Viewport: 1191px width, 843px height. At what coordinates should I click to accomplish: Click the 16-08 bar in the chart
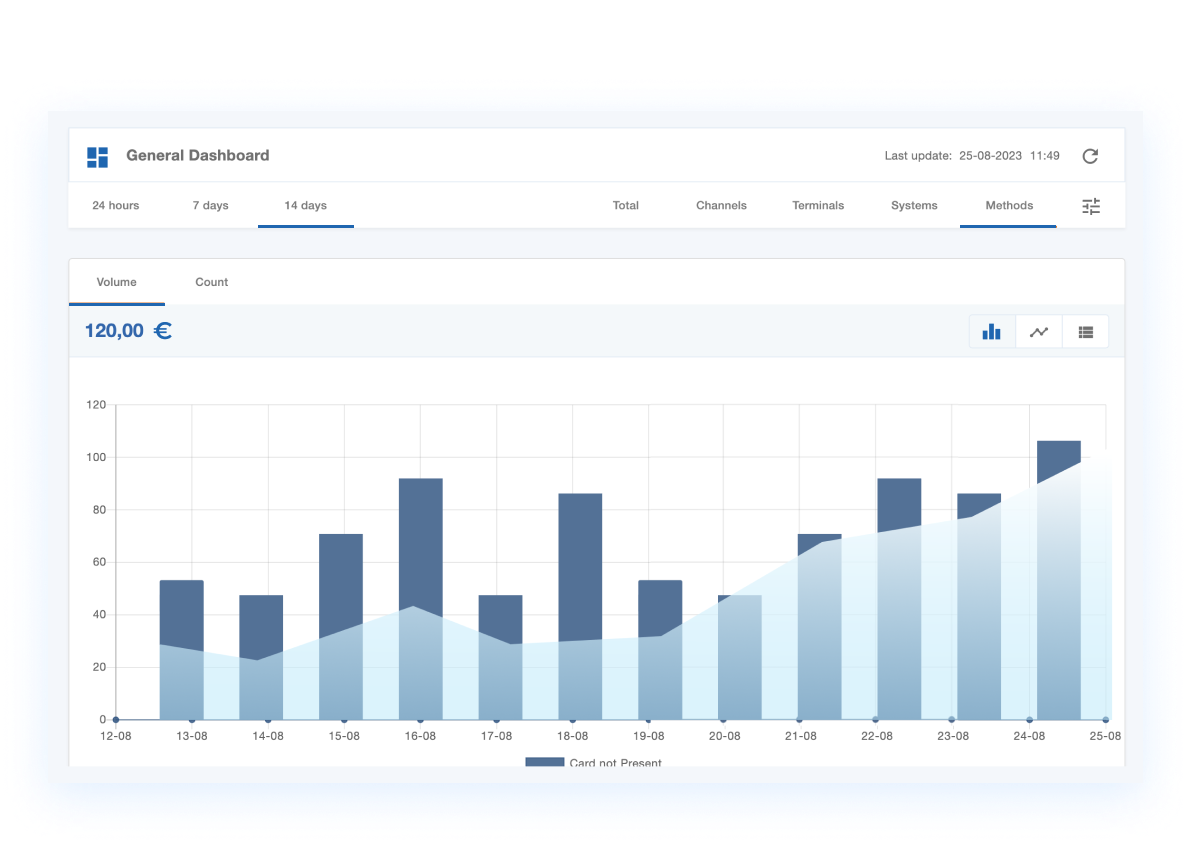[420, 540]
